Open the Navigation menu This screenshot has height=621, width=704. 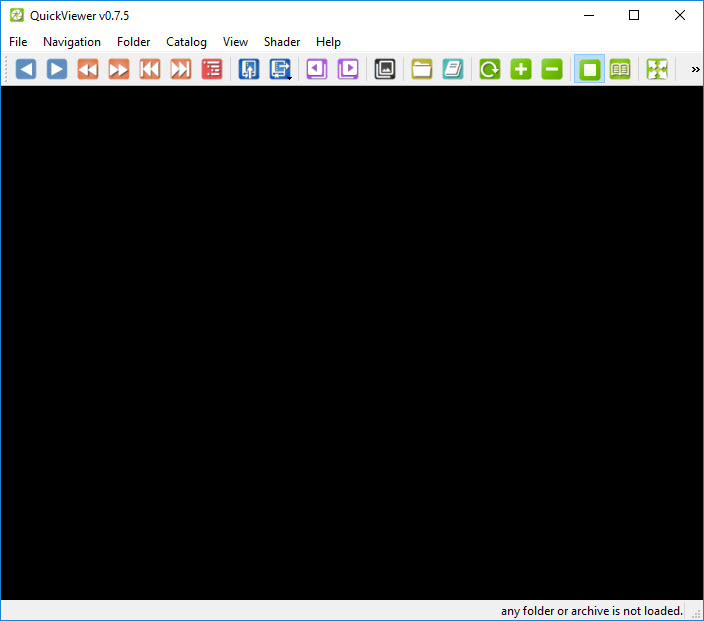coord(72,42)
